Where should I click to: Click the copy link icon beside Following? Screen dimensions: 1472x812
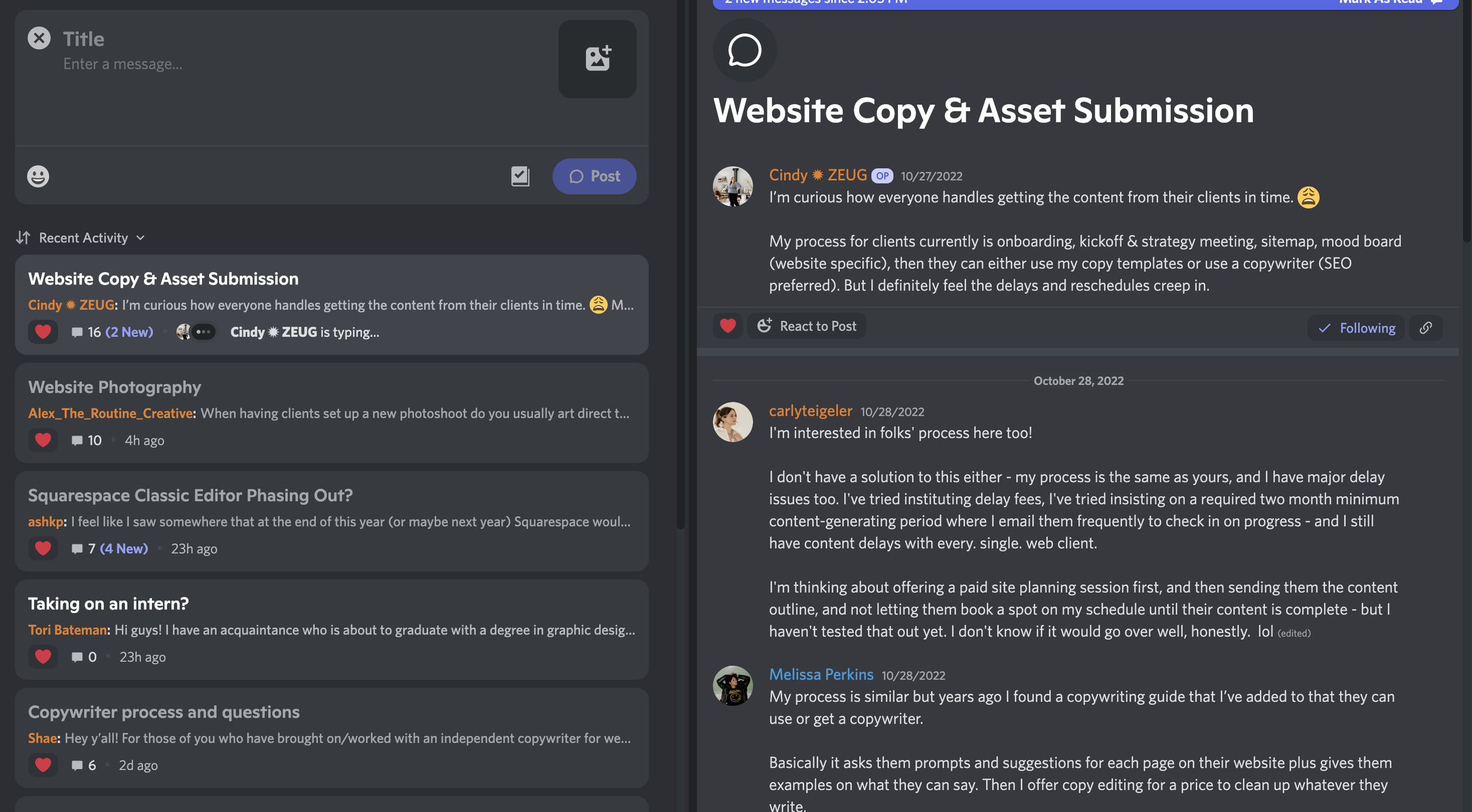coord(1425,328)
